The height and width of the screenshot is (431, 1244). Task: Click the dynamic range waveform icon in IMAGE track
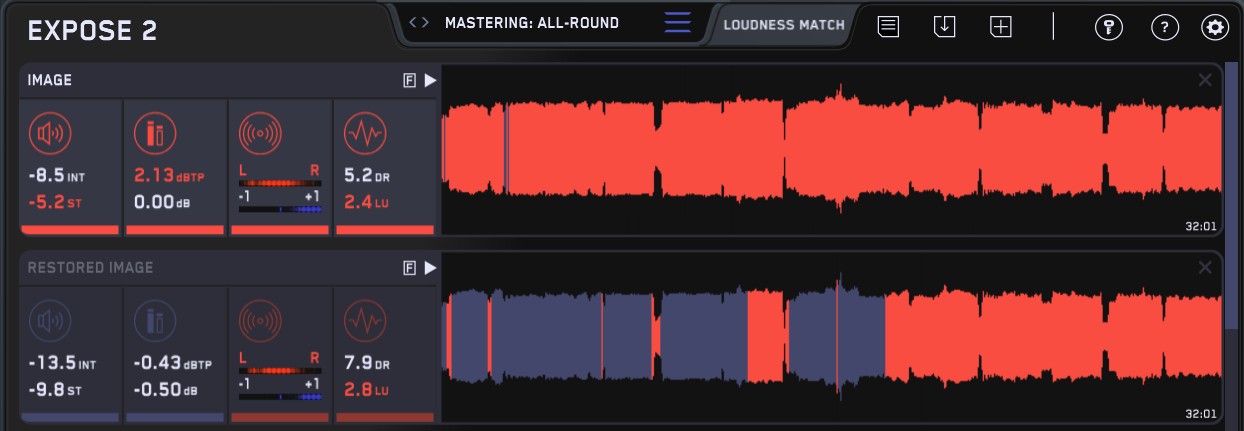[363, 132]
